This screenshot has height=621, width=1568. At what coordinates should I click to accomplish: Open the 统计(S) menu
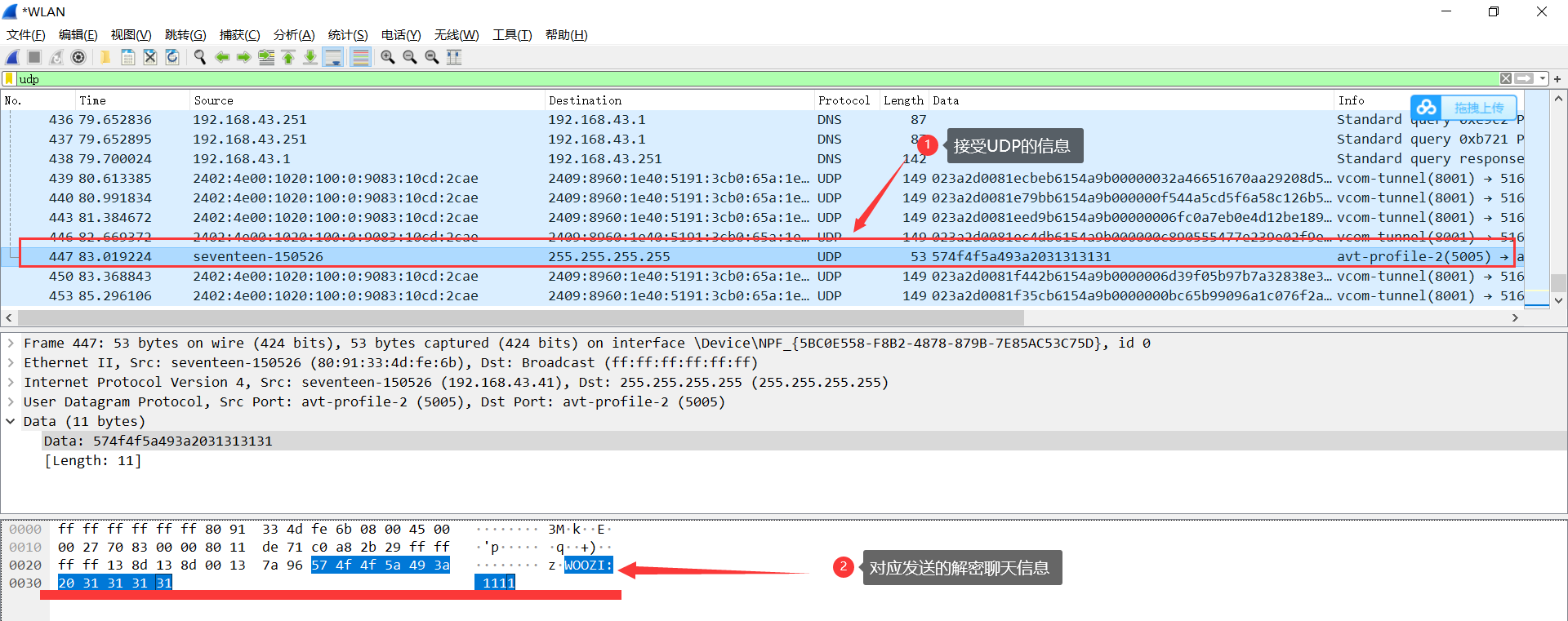pos(348,35)
